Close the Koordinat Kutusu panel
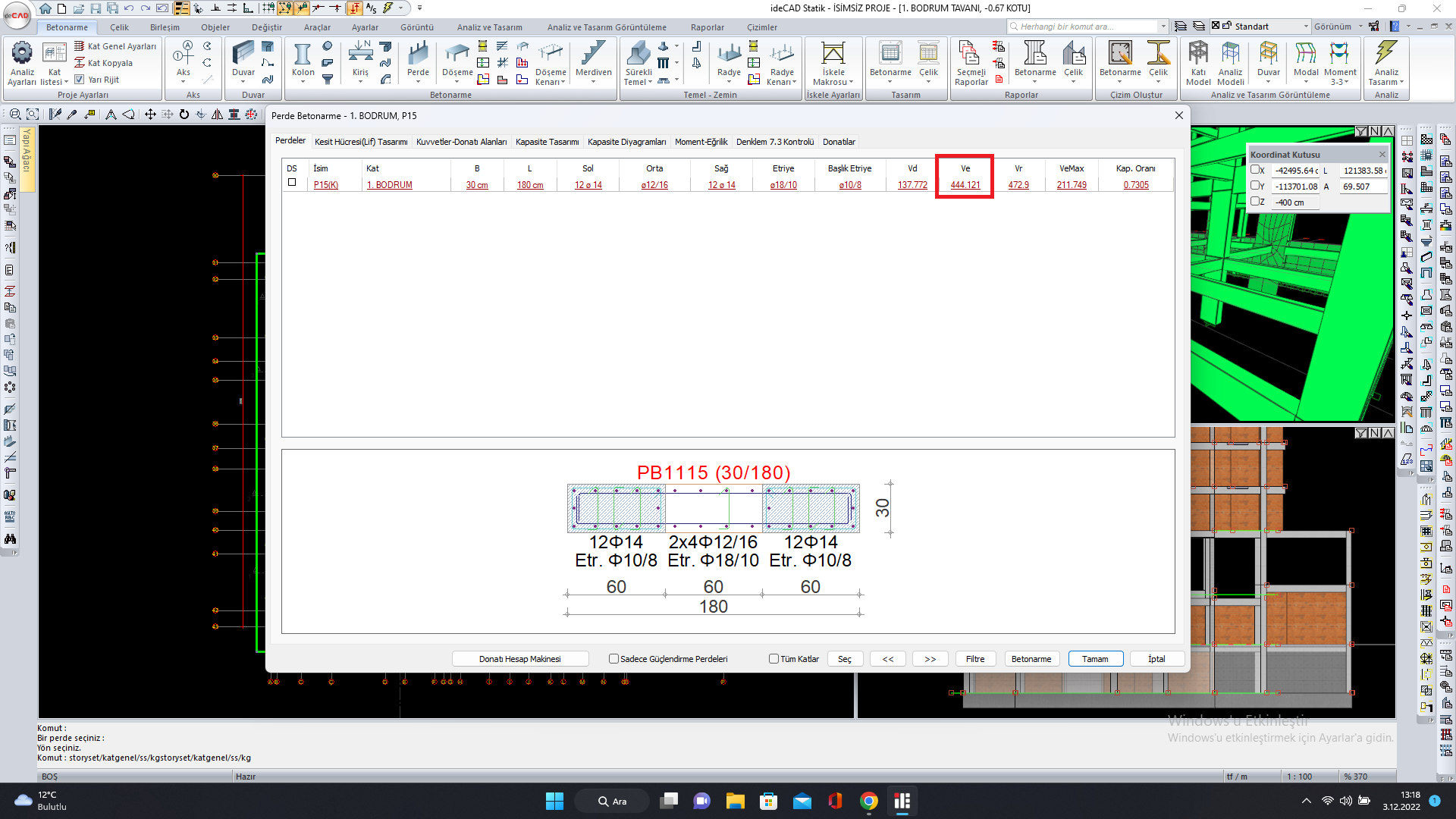 coord(1382,155)
